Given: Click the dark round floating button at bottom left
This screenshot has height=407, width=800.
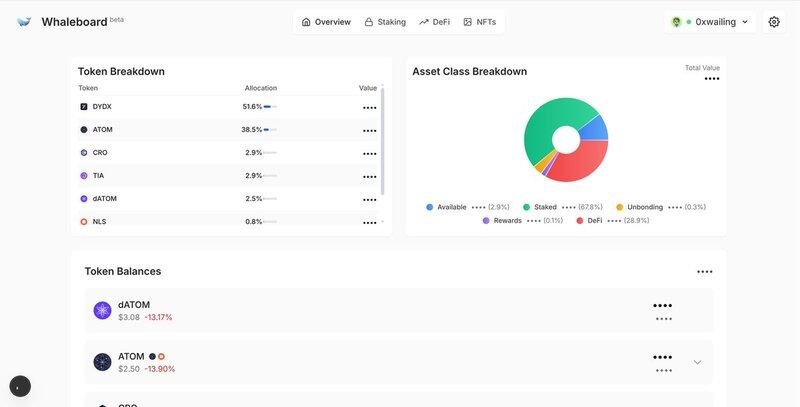Looking at the screenshot, I should pyautogui.click(x=20, y=386).
